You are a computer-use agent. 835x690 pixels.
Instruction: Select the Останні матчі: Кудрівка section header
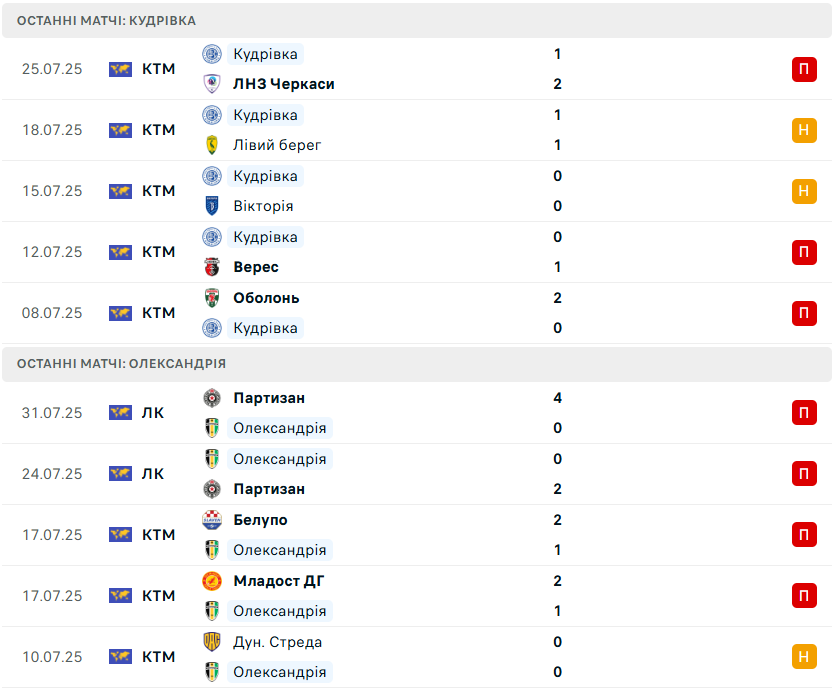(x=107, y=20)
